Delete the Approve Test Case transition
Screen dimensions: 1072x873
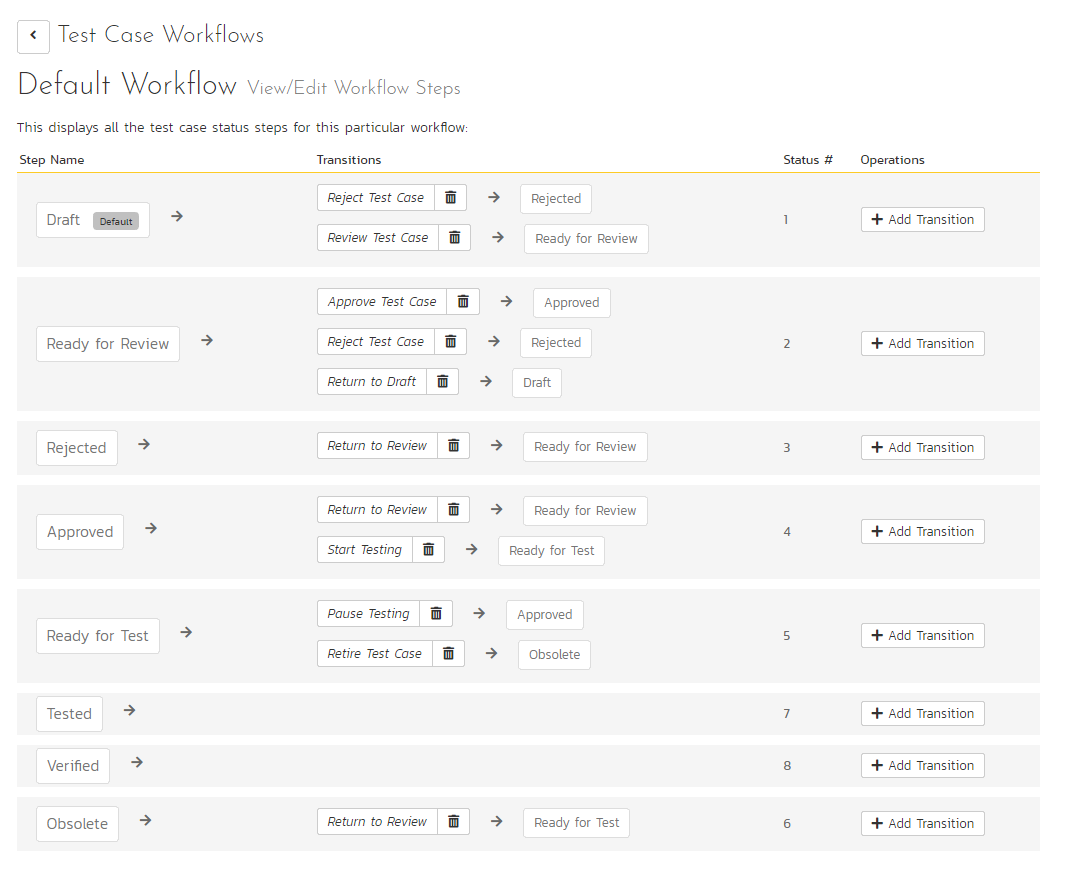[463, 301]
